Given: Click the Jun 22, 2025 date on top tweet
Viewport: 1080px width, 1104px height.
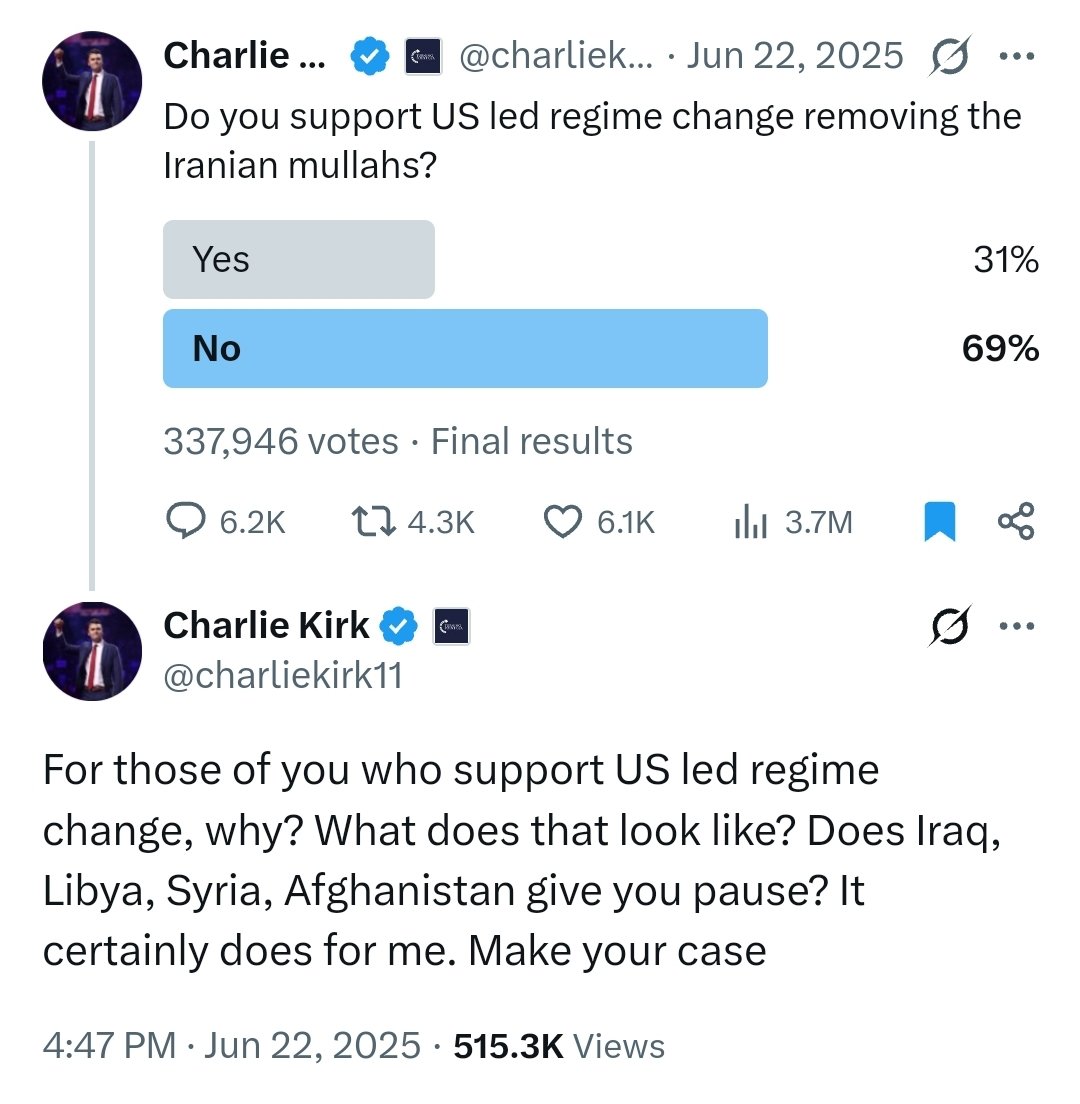Looking at the screenshot, I should 795,57.
